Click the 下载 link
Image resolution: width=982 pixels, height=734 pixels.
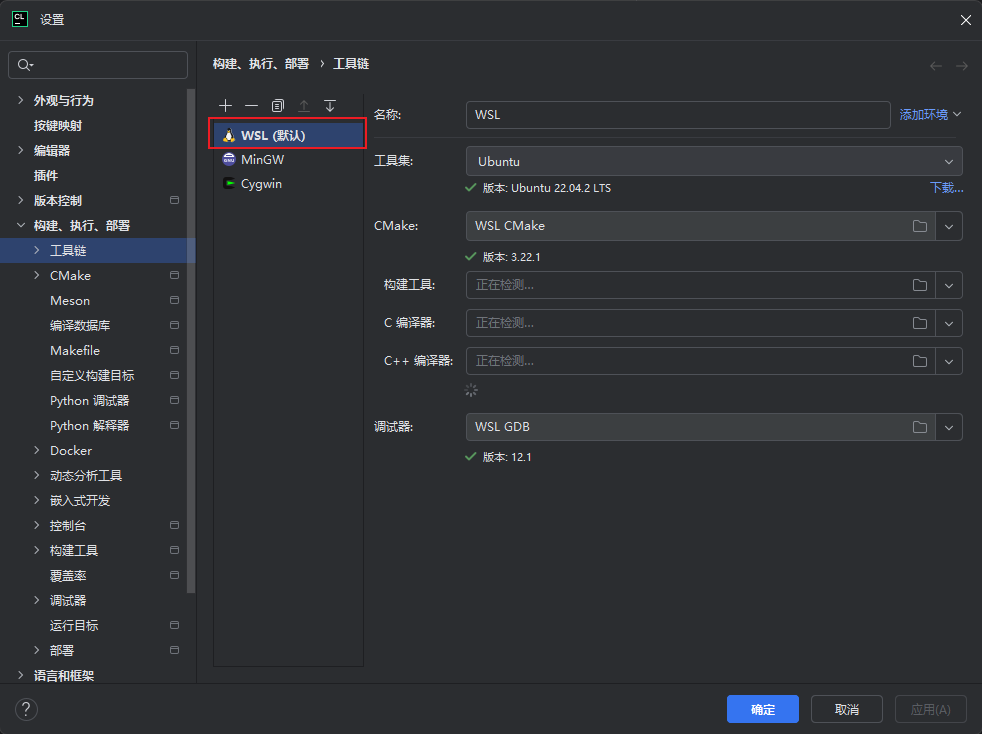click(945, 188)
